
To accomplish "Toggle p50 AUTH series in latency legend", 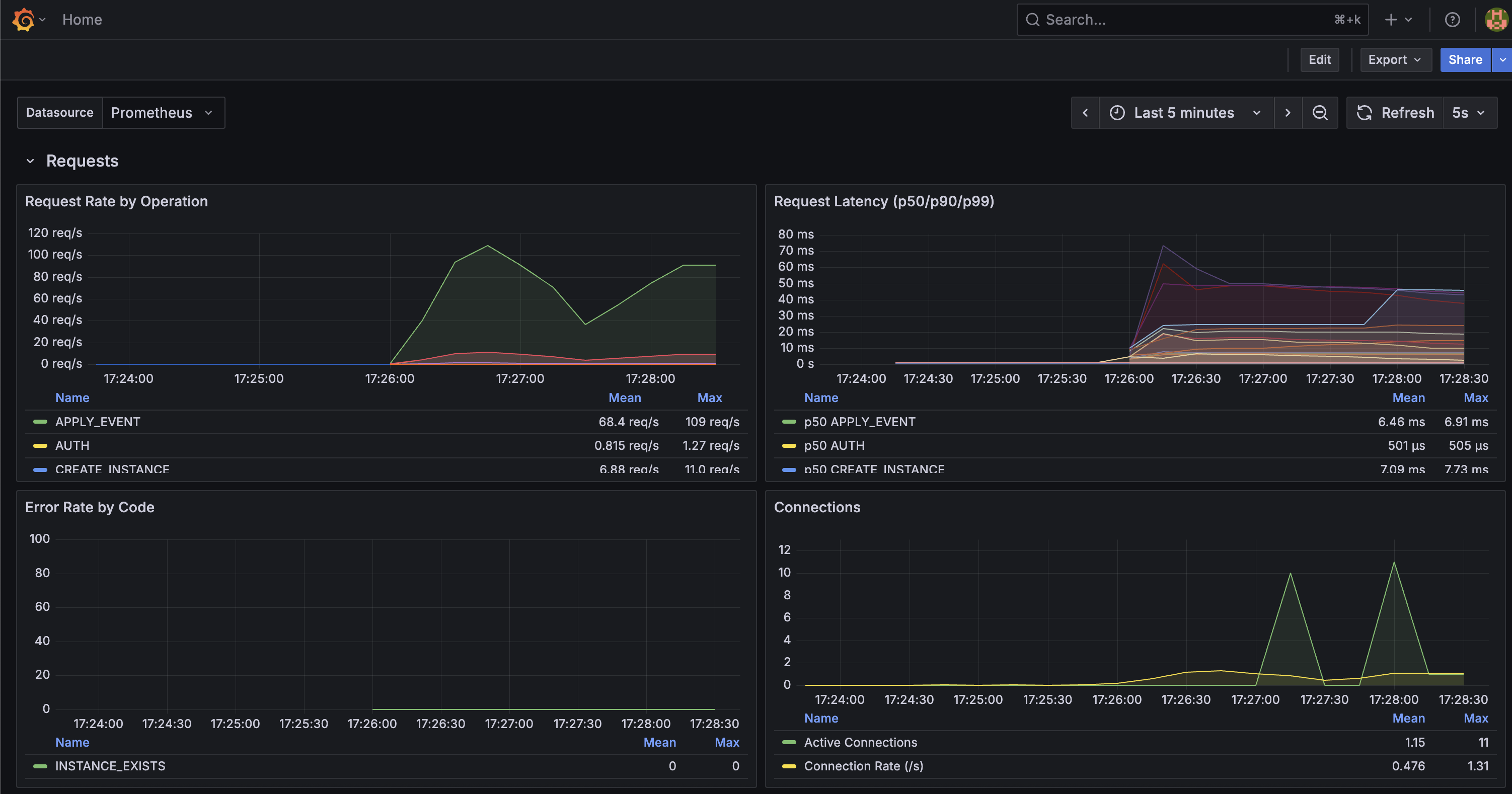I will point(834,445).
